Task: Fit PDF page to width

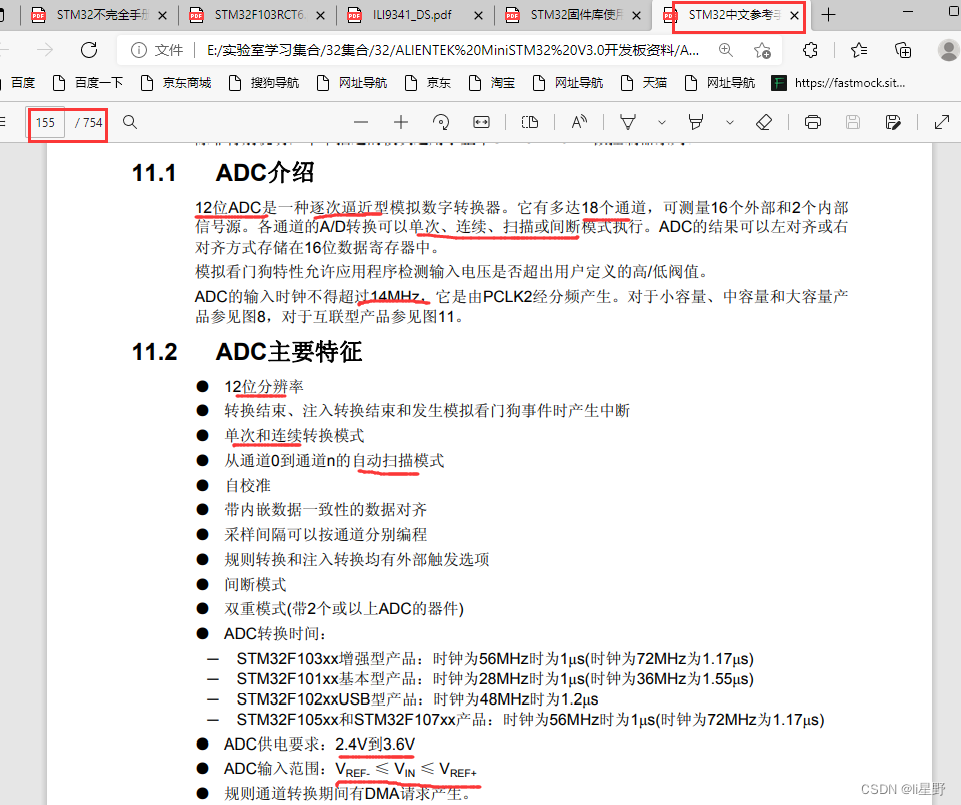Action: click(481, 123)
